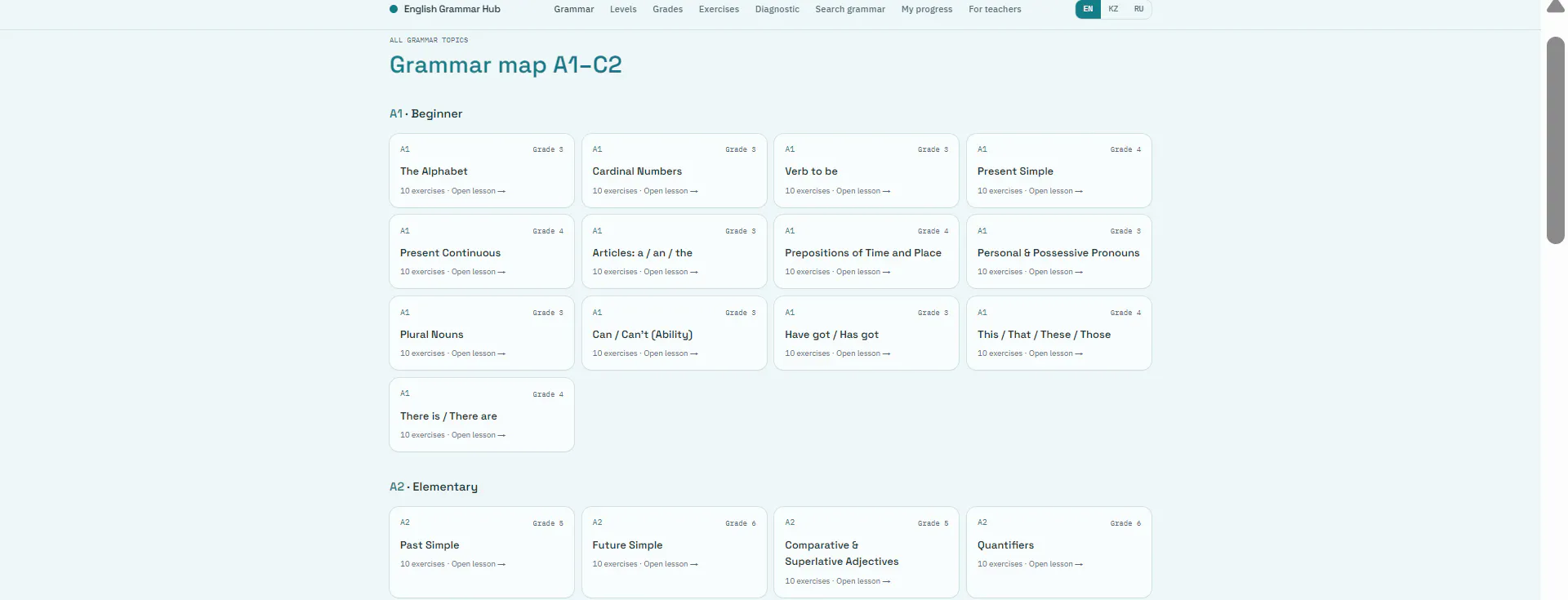Open Personal & Possessive Pronouns lesson

coord(1059,251)
